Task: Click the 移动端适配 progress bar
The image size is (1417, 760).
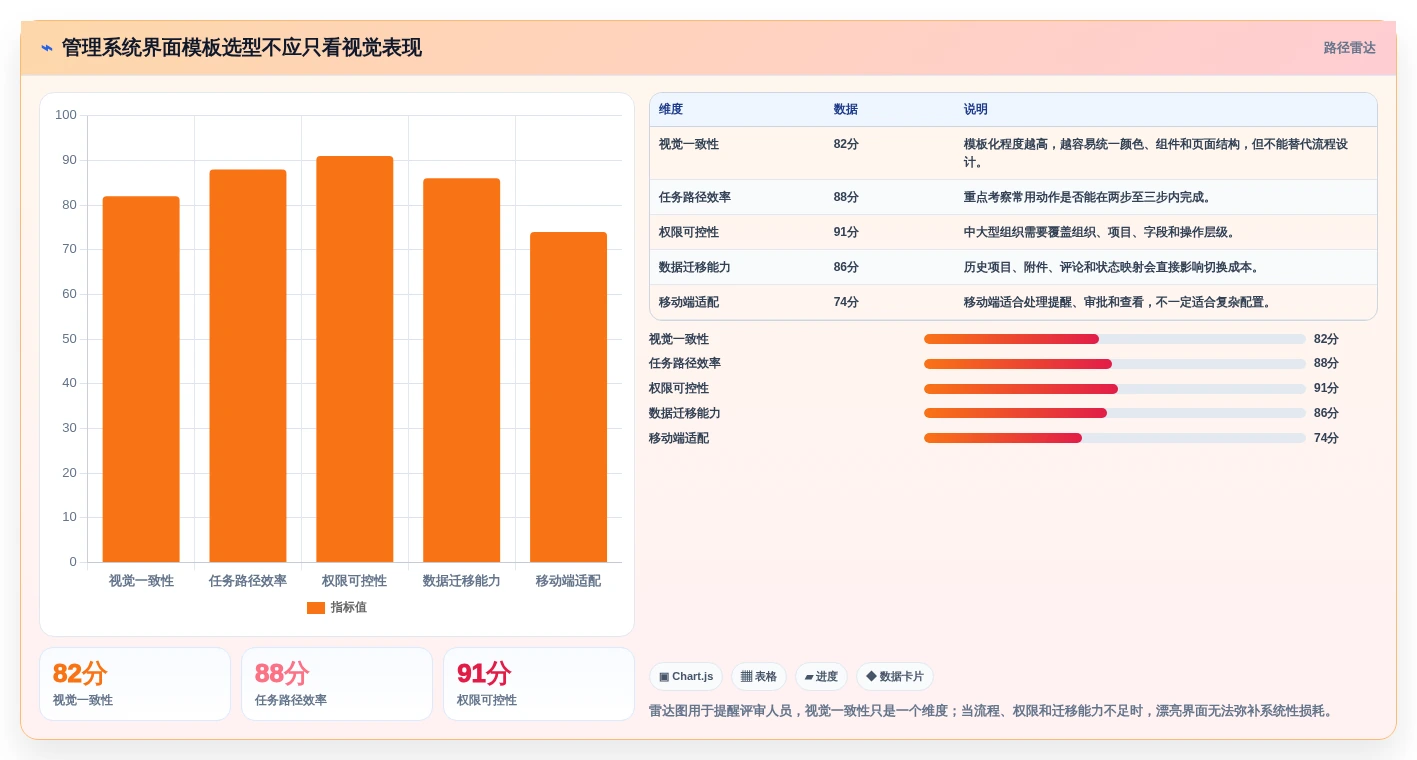Action: [x=1115, y=438]
